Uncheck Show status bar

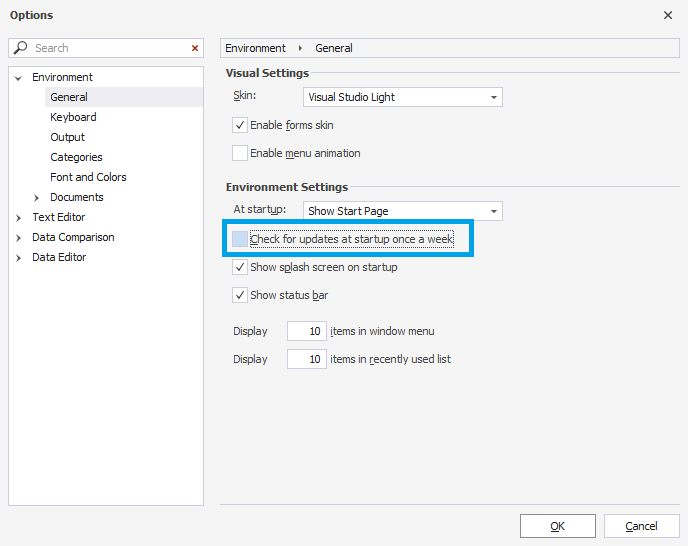pos(240,295)
